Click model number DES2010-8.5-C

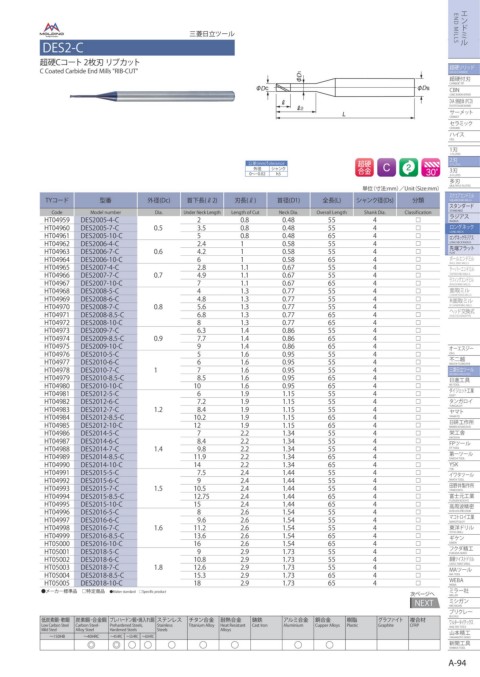click(x=102, y=378)
